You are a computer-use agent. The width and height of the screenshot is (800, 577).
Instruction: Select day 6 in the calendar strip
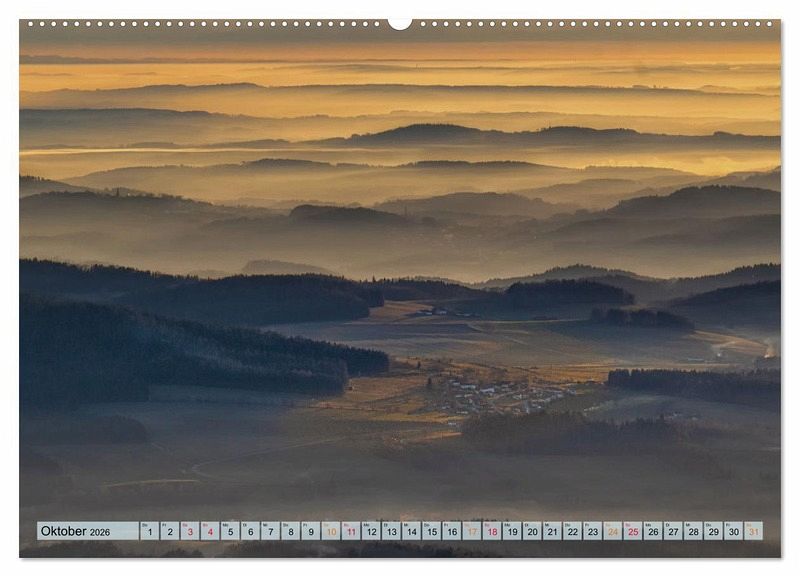point(250,531)
